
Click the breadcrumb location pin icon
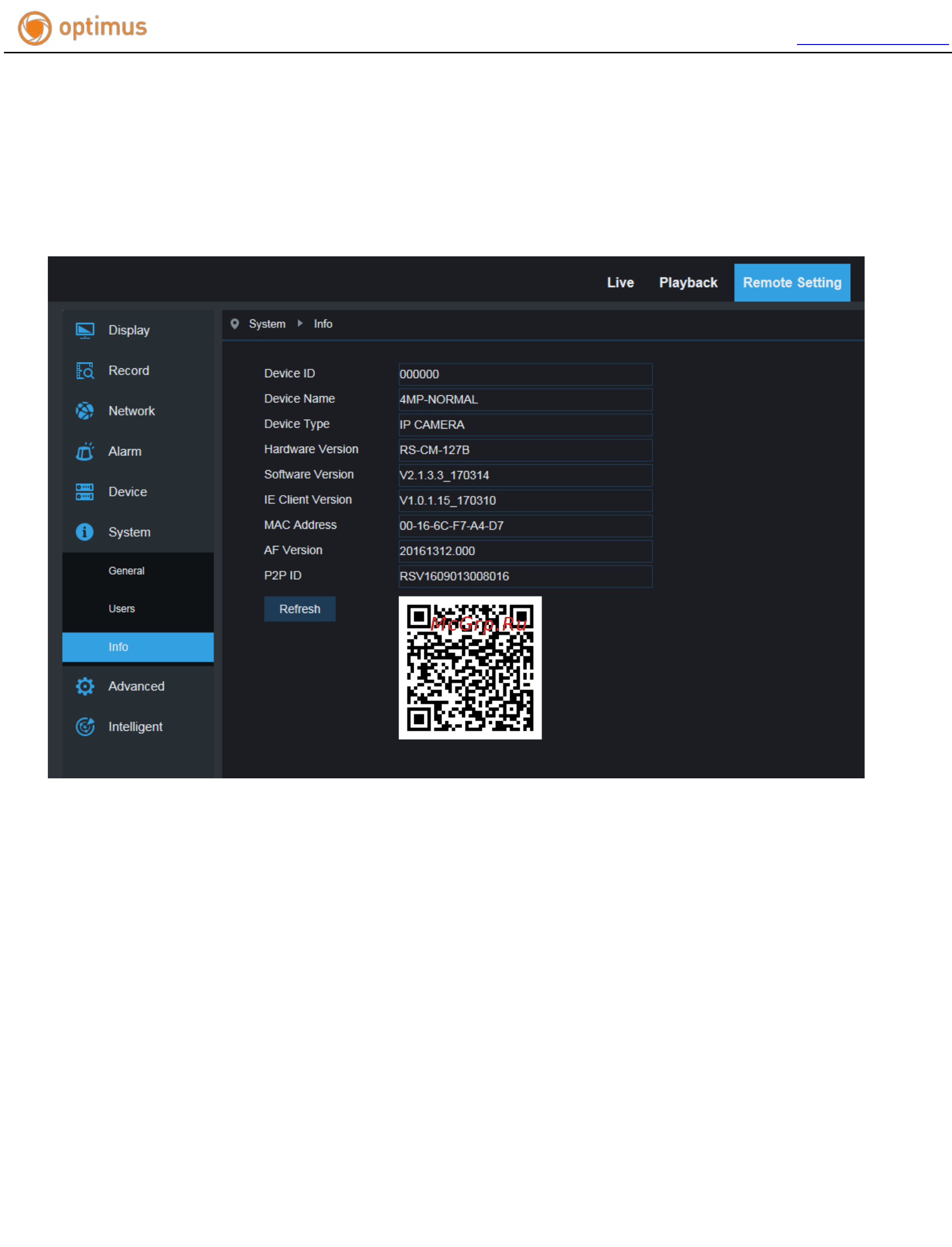click(235, 324)
